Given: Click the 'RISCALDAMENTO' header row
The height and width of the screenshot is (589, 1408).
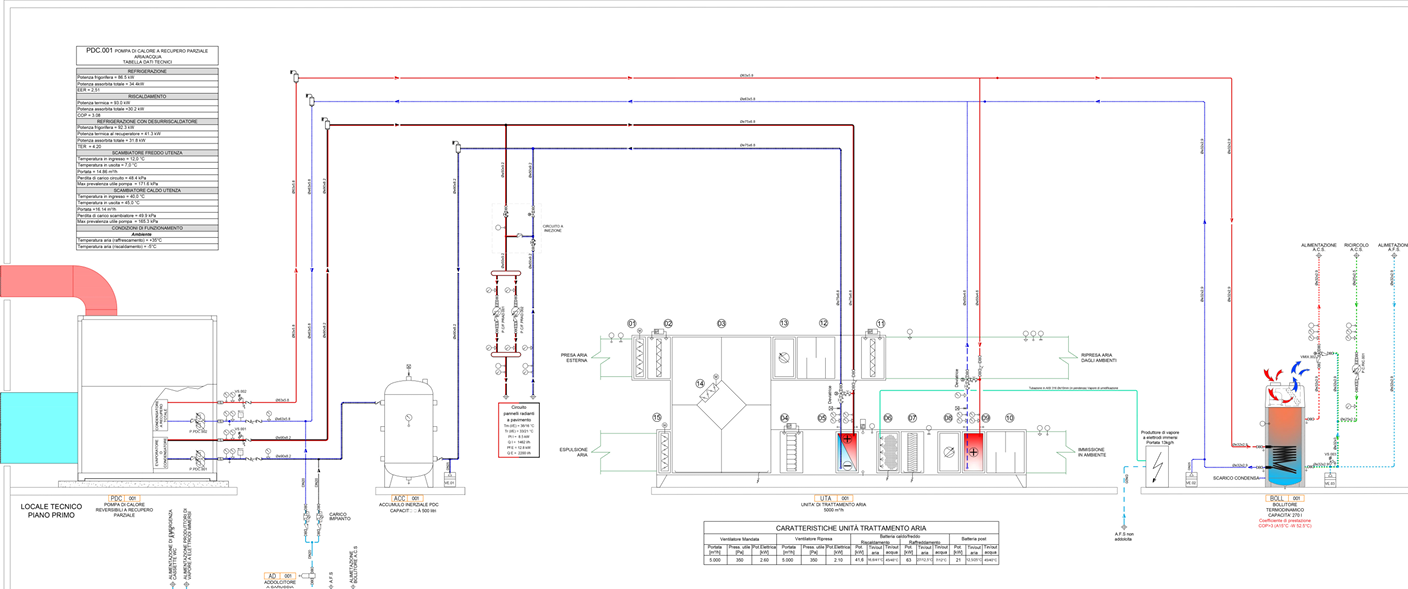Looking at the screenshot, I should click(x=147, y=96).
